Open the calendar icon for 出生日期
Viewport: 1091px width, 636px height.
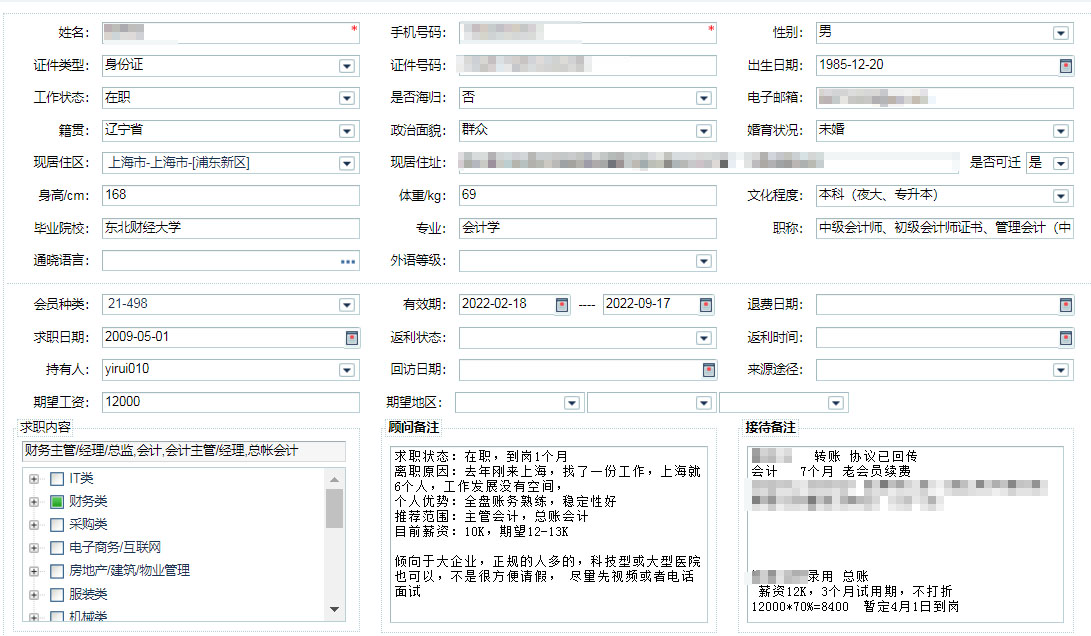click(x=1065, y=66)
